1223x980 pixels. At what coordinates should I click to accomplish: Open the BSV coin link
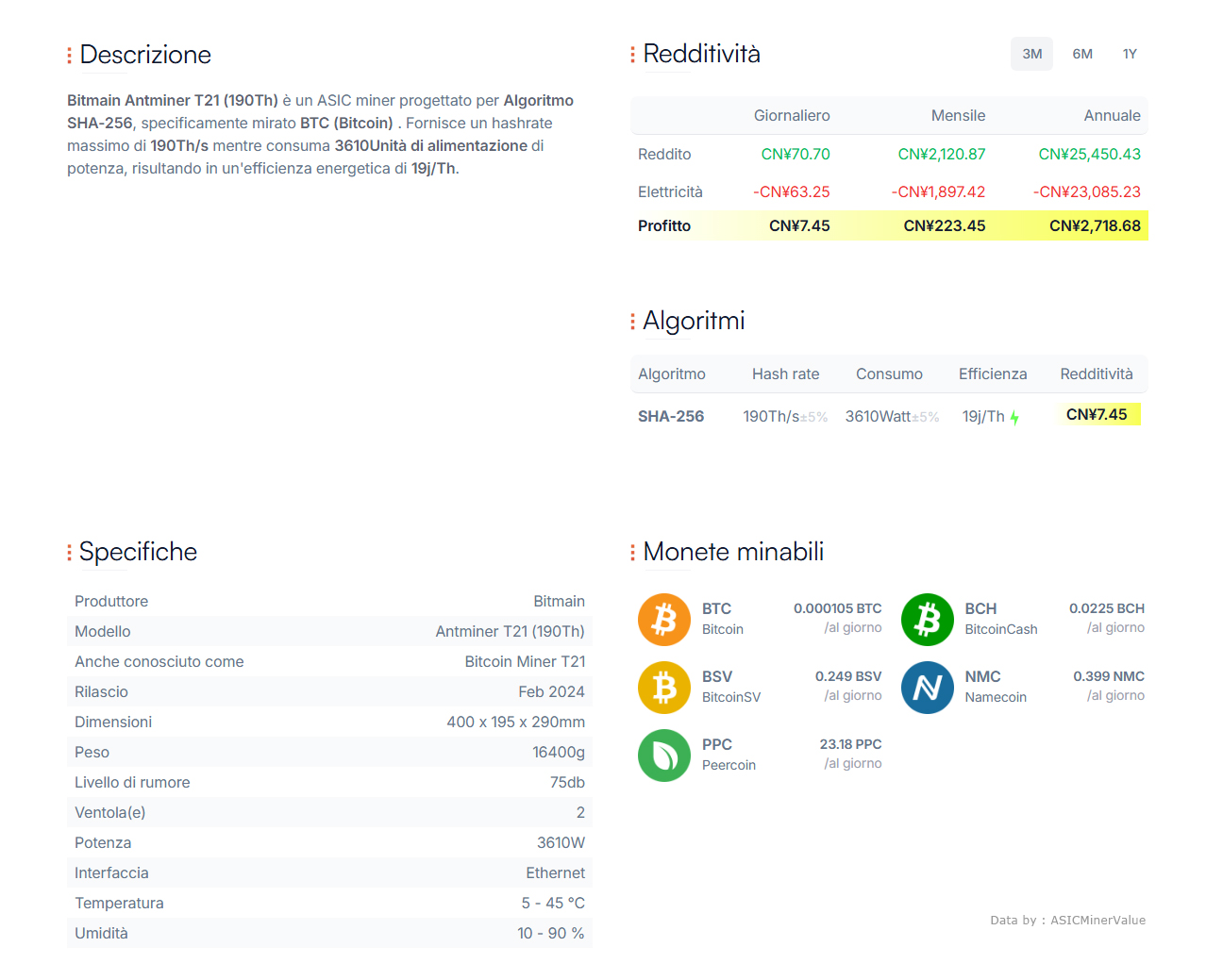tap(717, 677)
